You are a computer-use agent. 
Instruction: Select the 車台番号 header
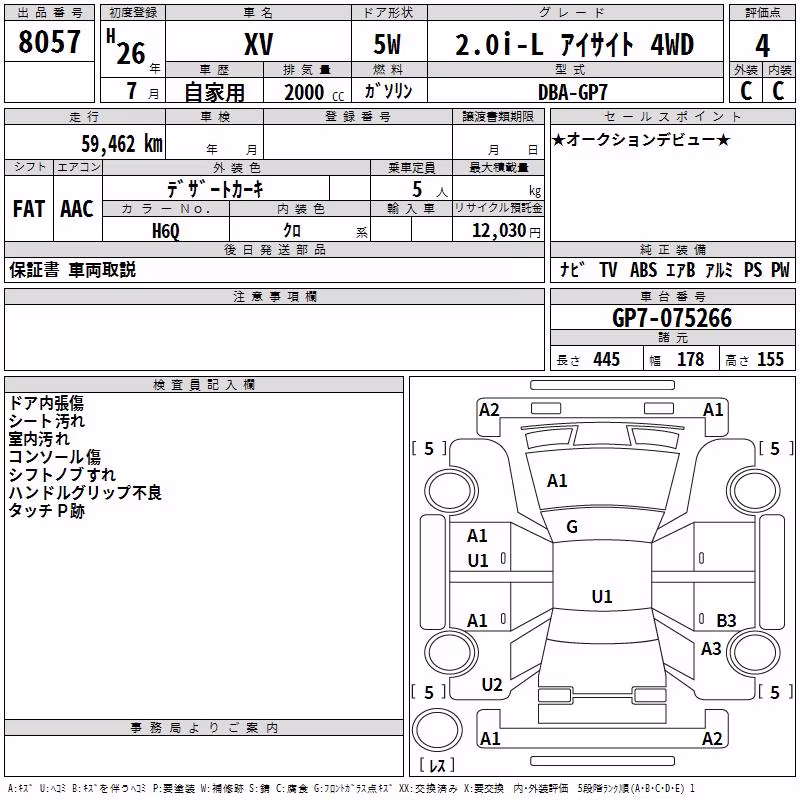pyautogui.click(x=673, y=296)
